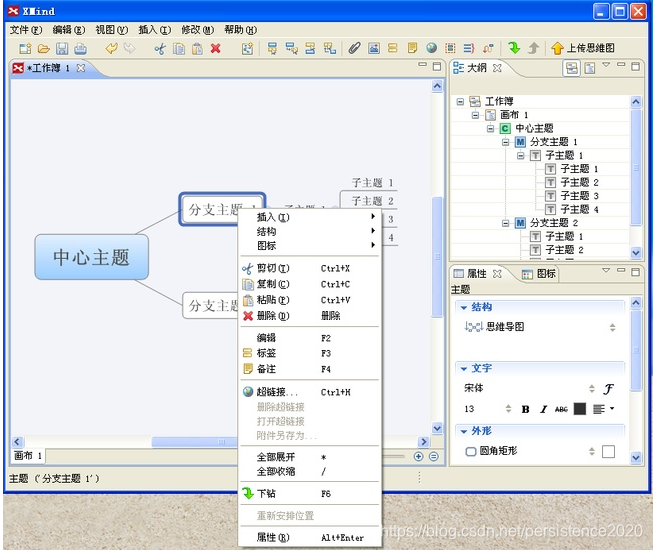This screenshot has width=653, height=550.
Task: Choose 属性 in context menu
Action: (x=309, y=538)
